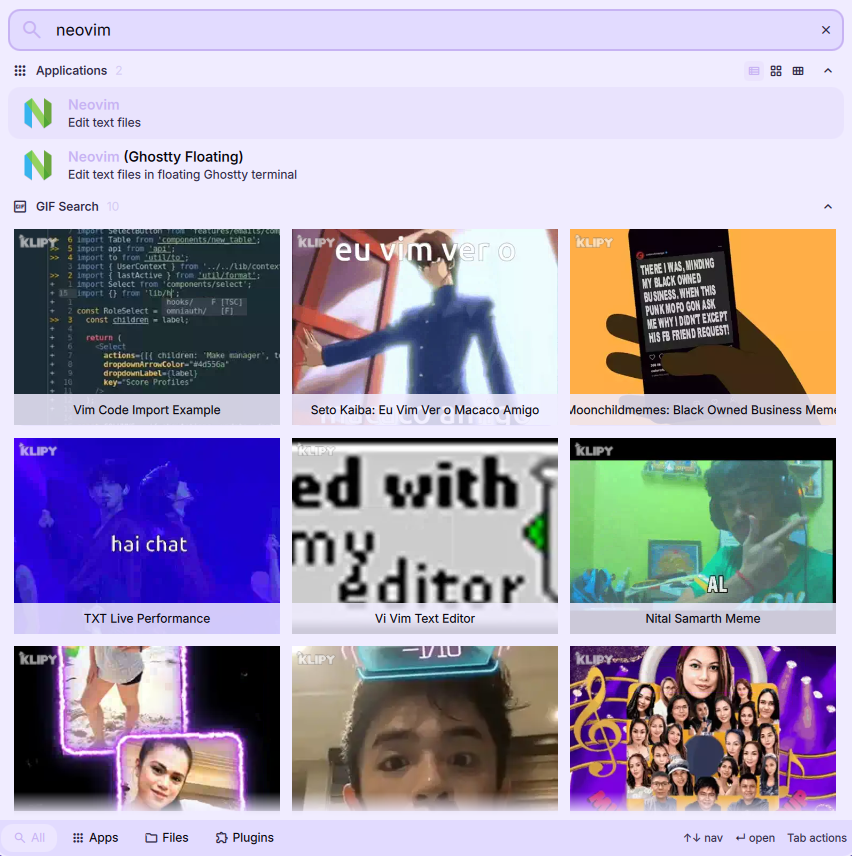
Task: Collapse the Applications section
Action: point(828,70)
